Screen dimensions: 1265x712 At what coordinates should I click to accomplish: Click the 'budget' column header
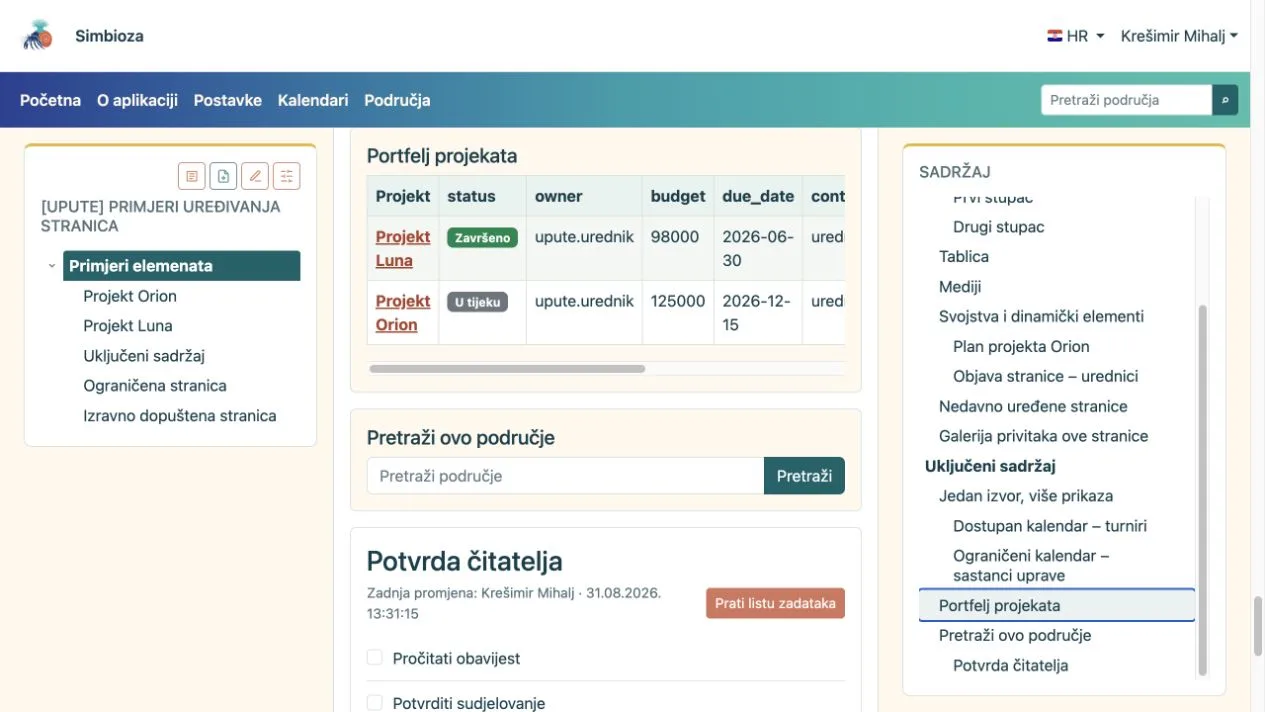[x=678, y=196]
